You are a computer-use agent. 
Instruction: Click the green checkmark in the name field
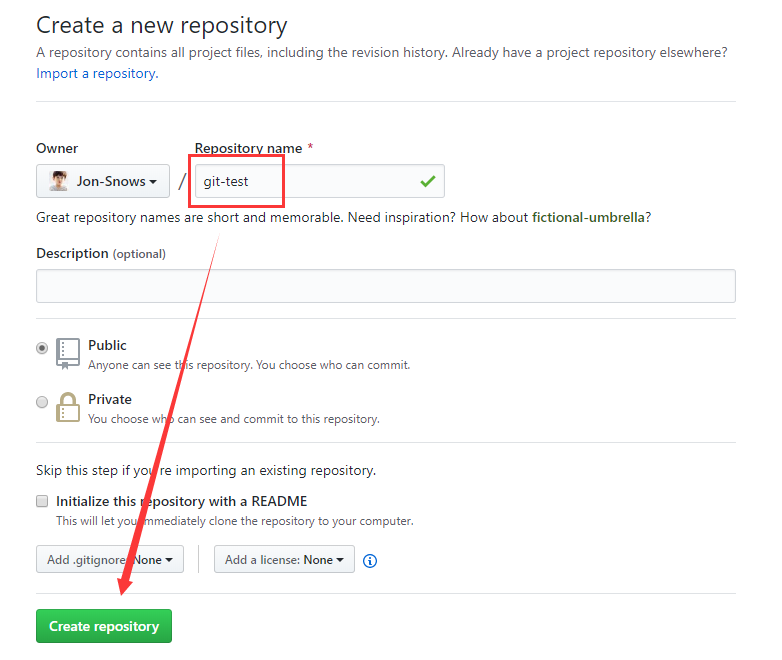coord(428,182)
